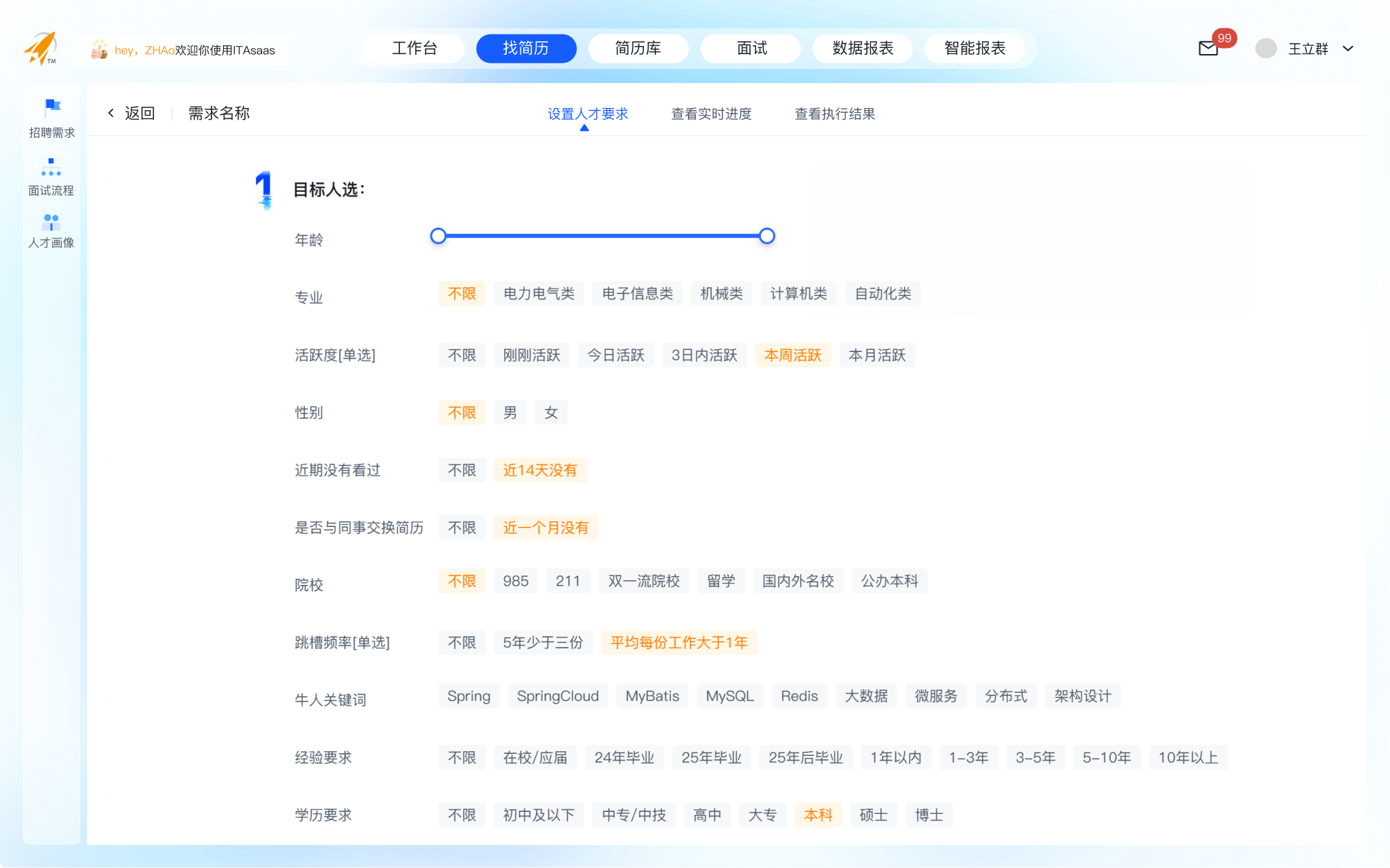Select the 计算机类 major tag
Viewport: 1390px width, 868px height.
pos(798,294)
